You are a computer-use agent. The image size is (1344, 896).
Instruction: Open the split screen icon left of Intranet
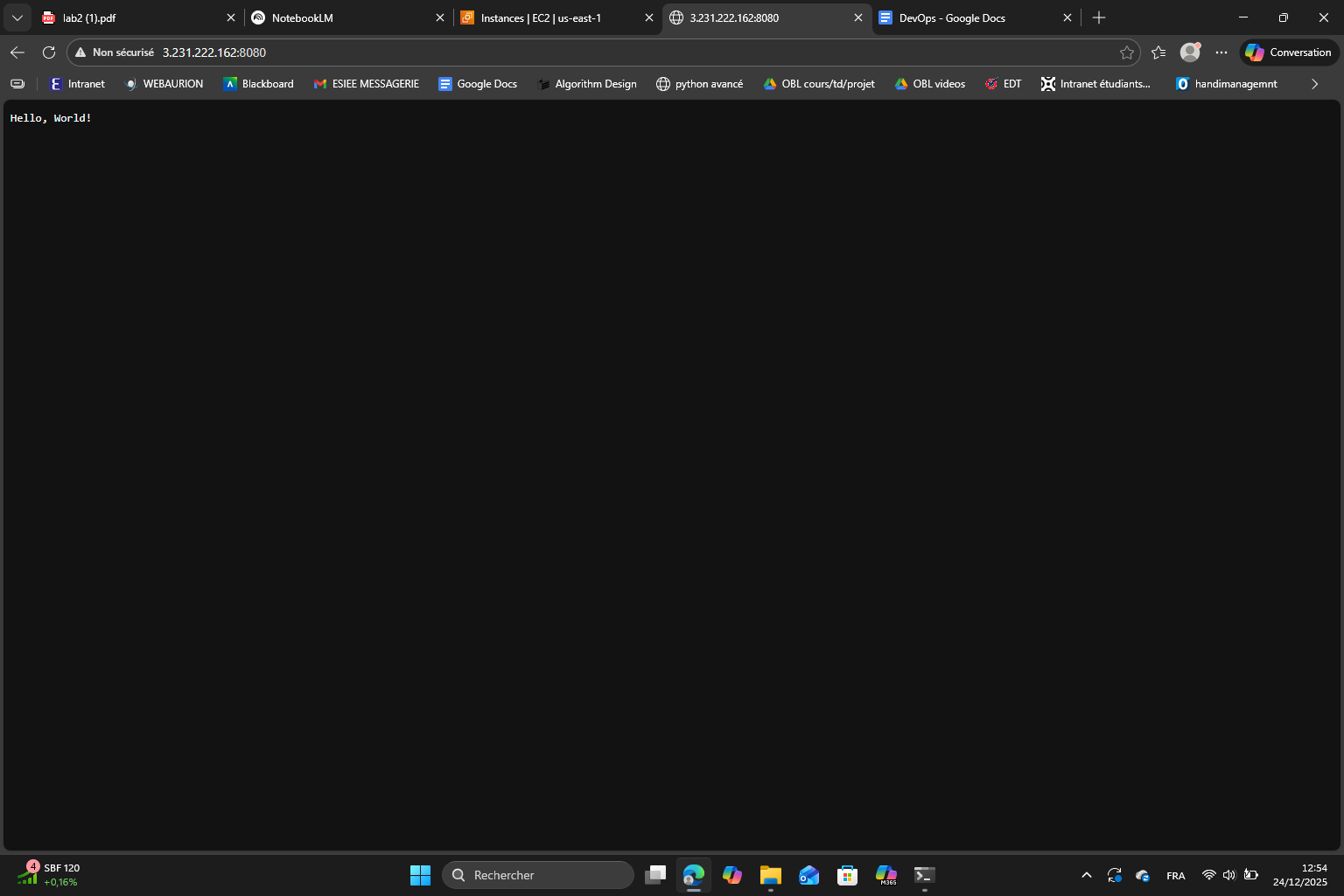(17, 83)
